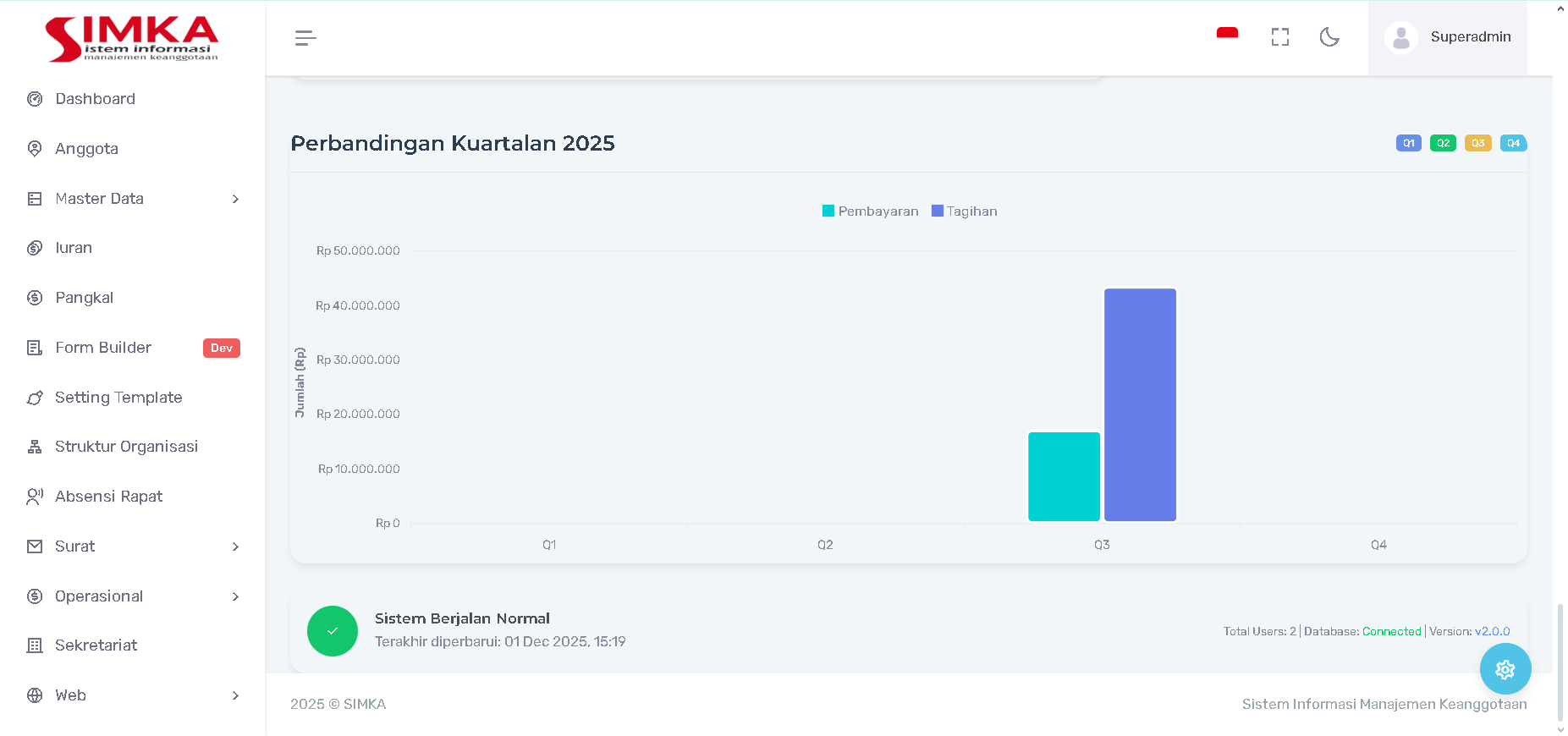Click the Superadmin avatar icon

(1400, 38)
